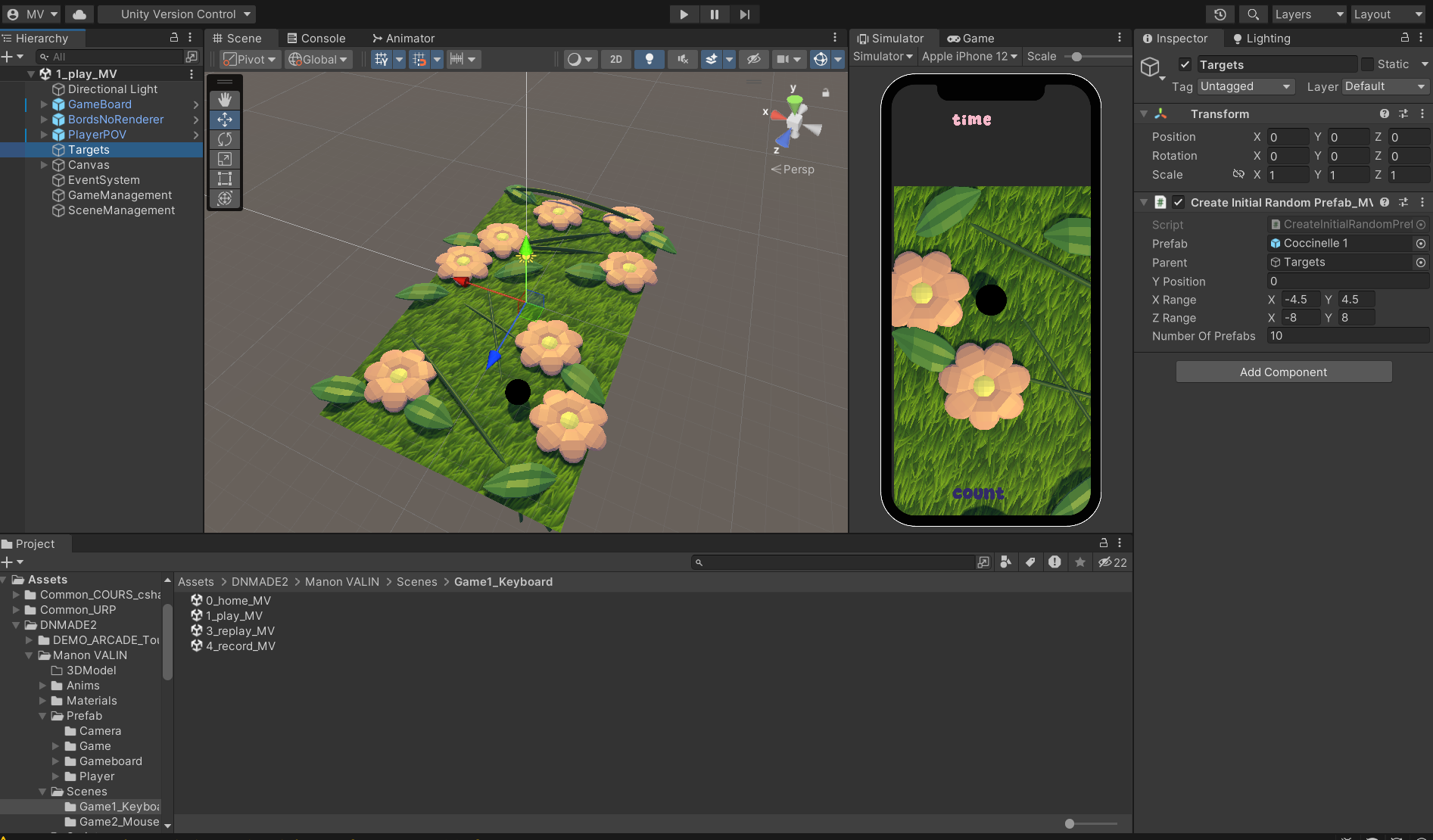Screen dimensions: 1433x840
Task: Uncheck the Targets active checkbox
Action: coord(1185,65)
